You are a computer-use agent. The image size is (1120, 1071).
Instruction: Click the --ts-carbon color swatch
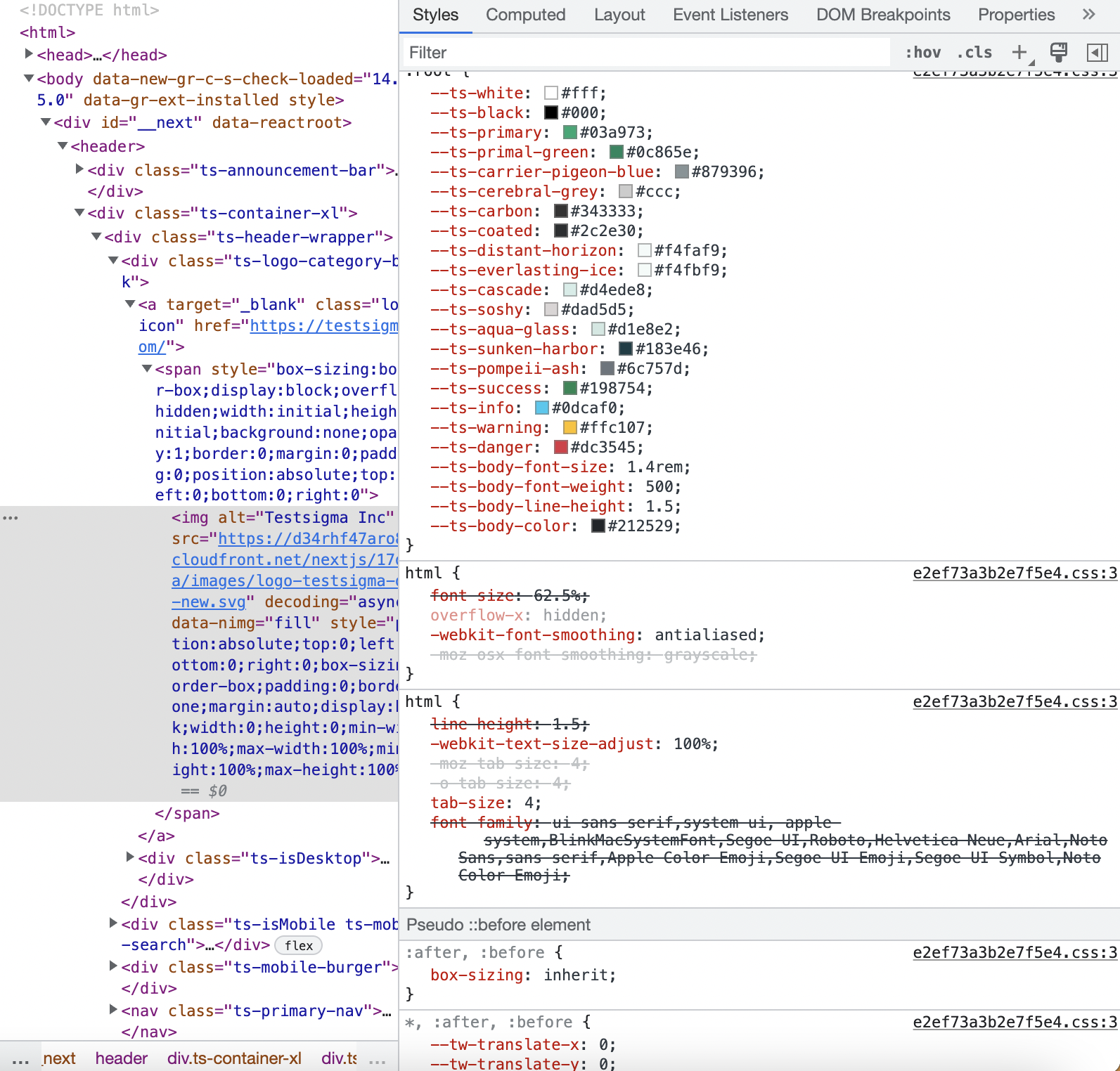click(x=561, y=211)
